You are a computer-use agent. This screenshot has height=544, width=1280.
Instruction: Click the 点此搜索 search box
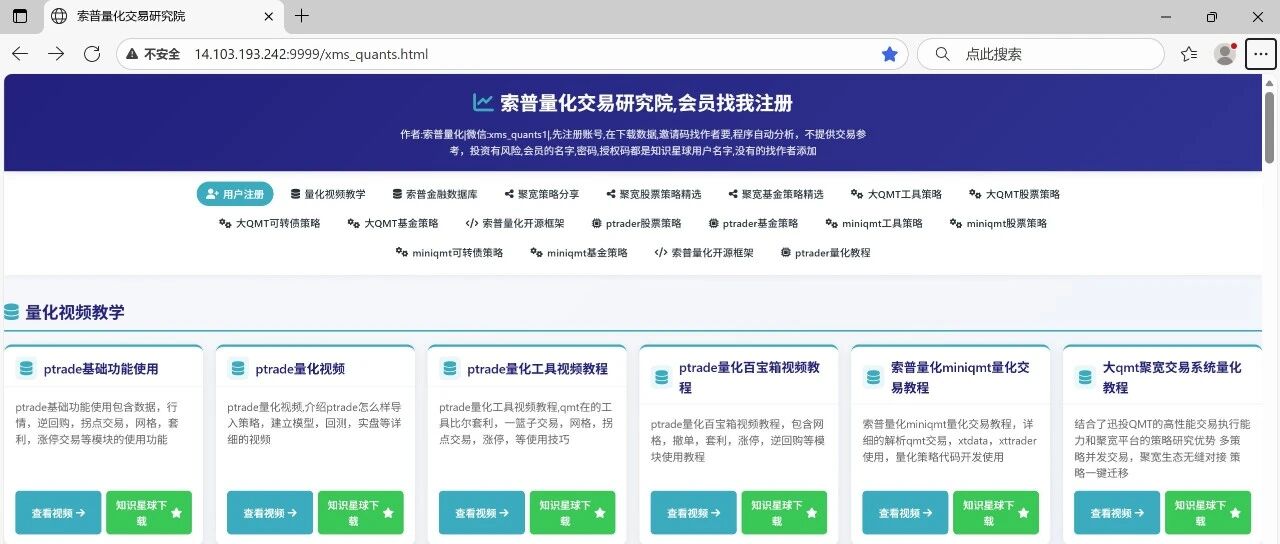1041,54
